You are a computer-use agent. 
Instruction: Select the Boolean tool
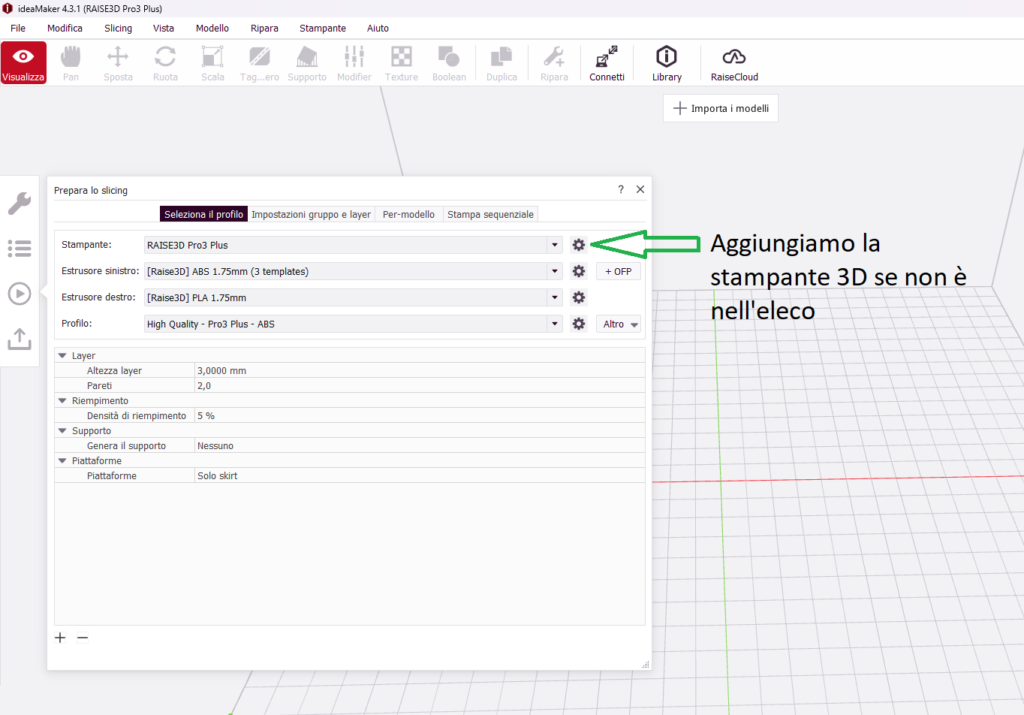pyautogui.click(x=449, y=63)
